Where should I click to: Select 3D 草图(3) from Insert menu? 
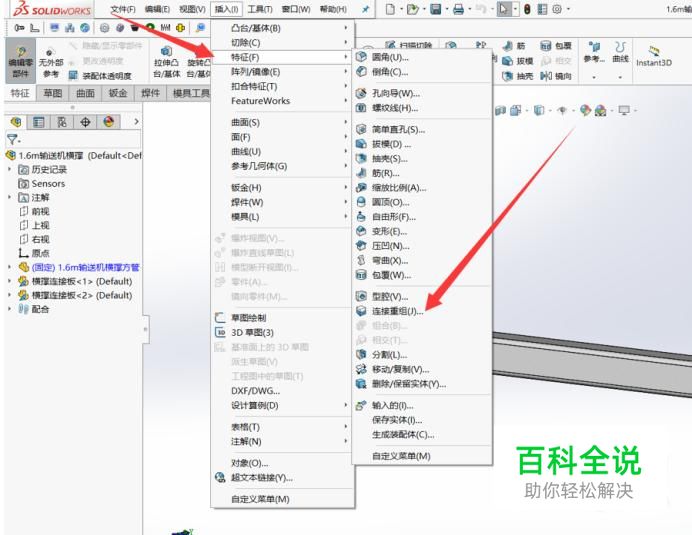[x=282, y=333]
